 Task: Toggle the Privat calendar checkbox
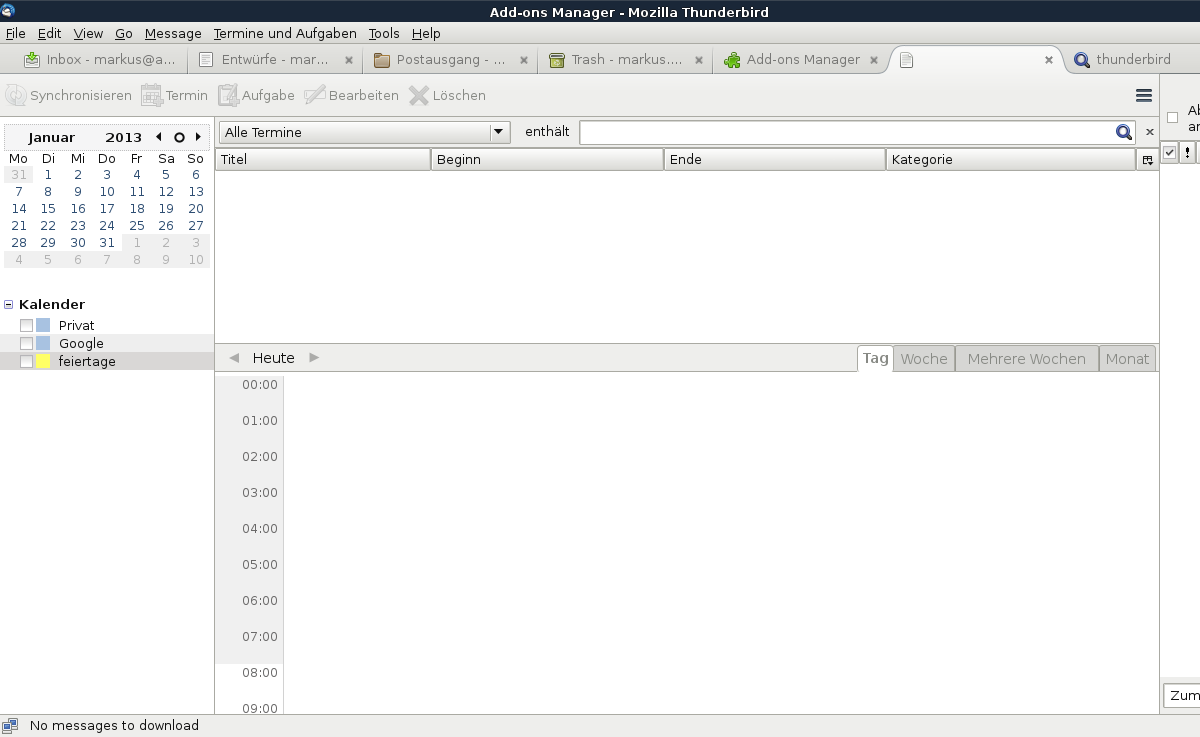[27, 325]
